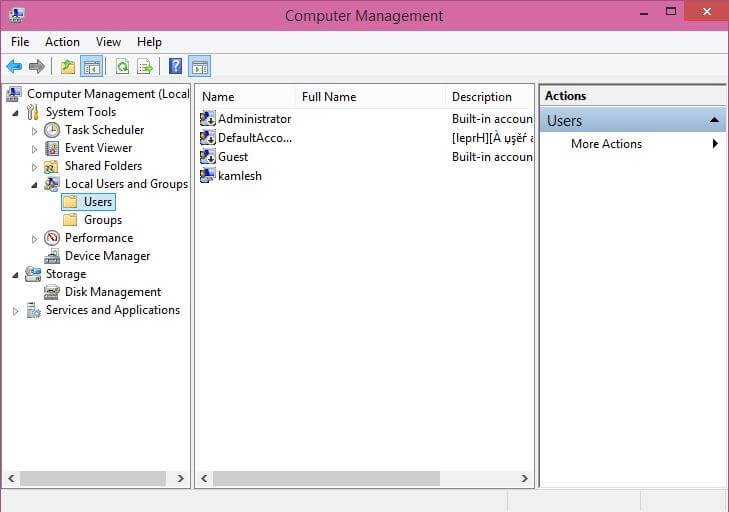Click the kamlesh user account icon
The width and height of the screenshot is (729, 512).
(207, 175)
